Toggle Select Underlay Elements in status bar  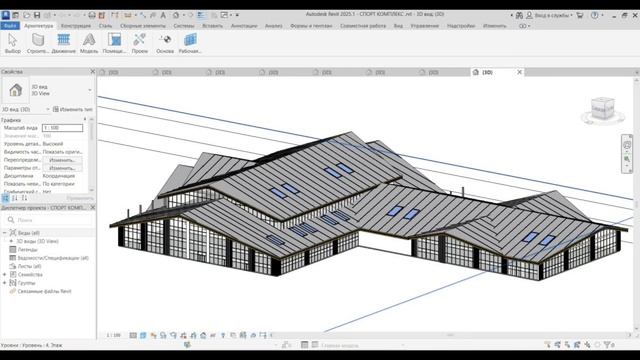[557, 345]
